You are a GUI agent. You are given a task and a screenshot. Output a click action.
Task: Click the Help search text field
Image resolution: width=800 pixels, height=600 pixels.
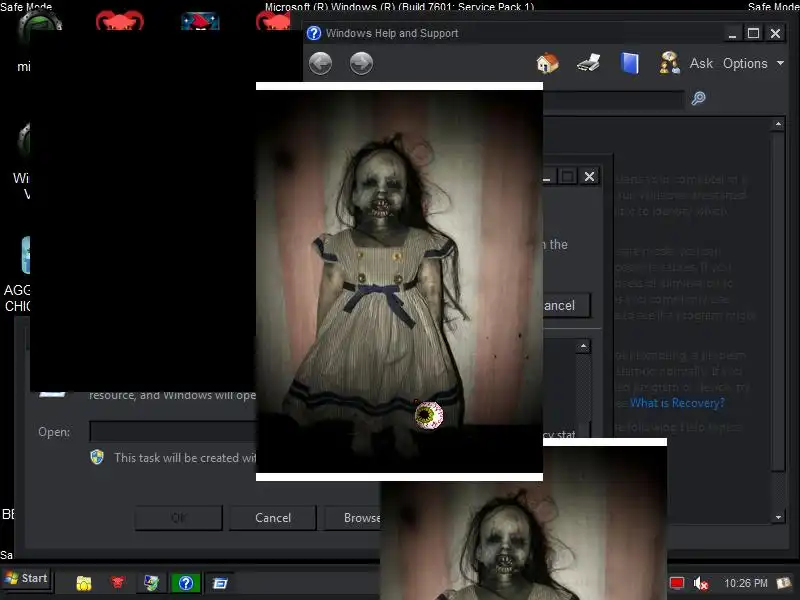pyautogui.click(x=613, y=98)
